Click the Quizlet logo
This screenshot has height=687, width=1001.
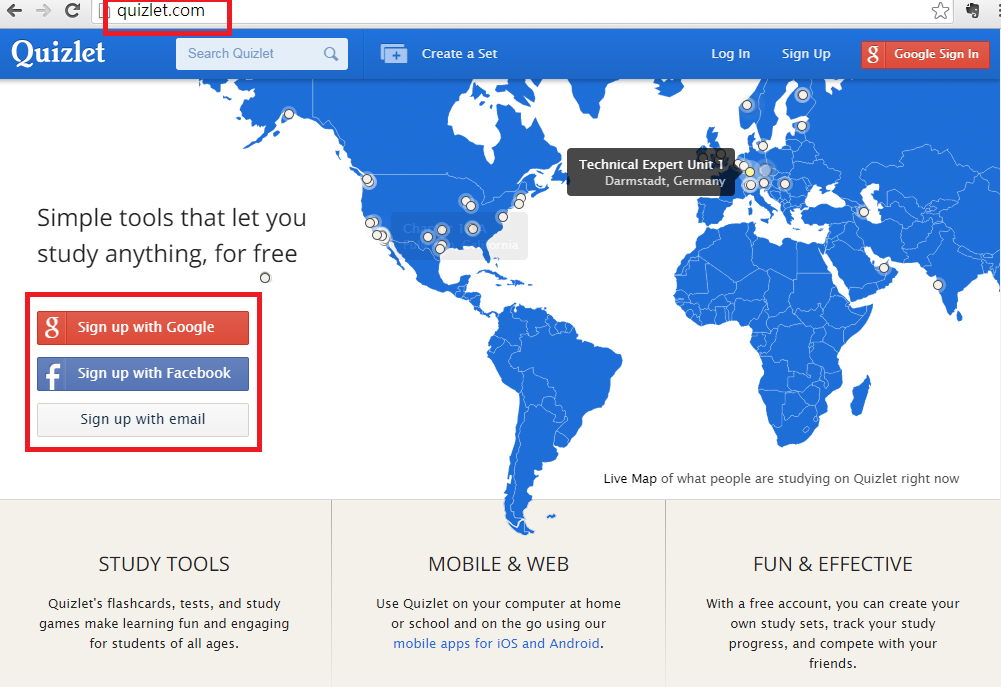tap(58, 52)
